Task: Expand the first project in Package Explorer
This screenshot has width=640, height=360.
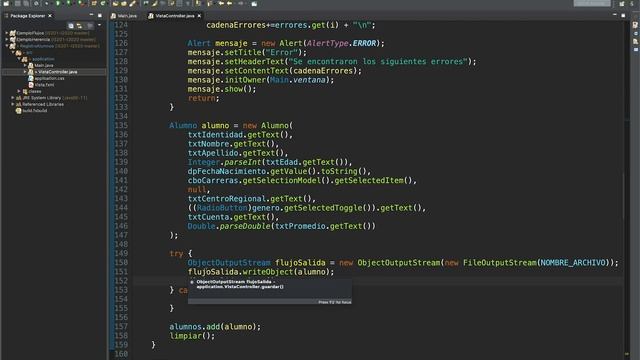Action: tap(7, 33)
